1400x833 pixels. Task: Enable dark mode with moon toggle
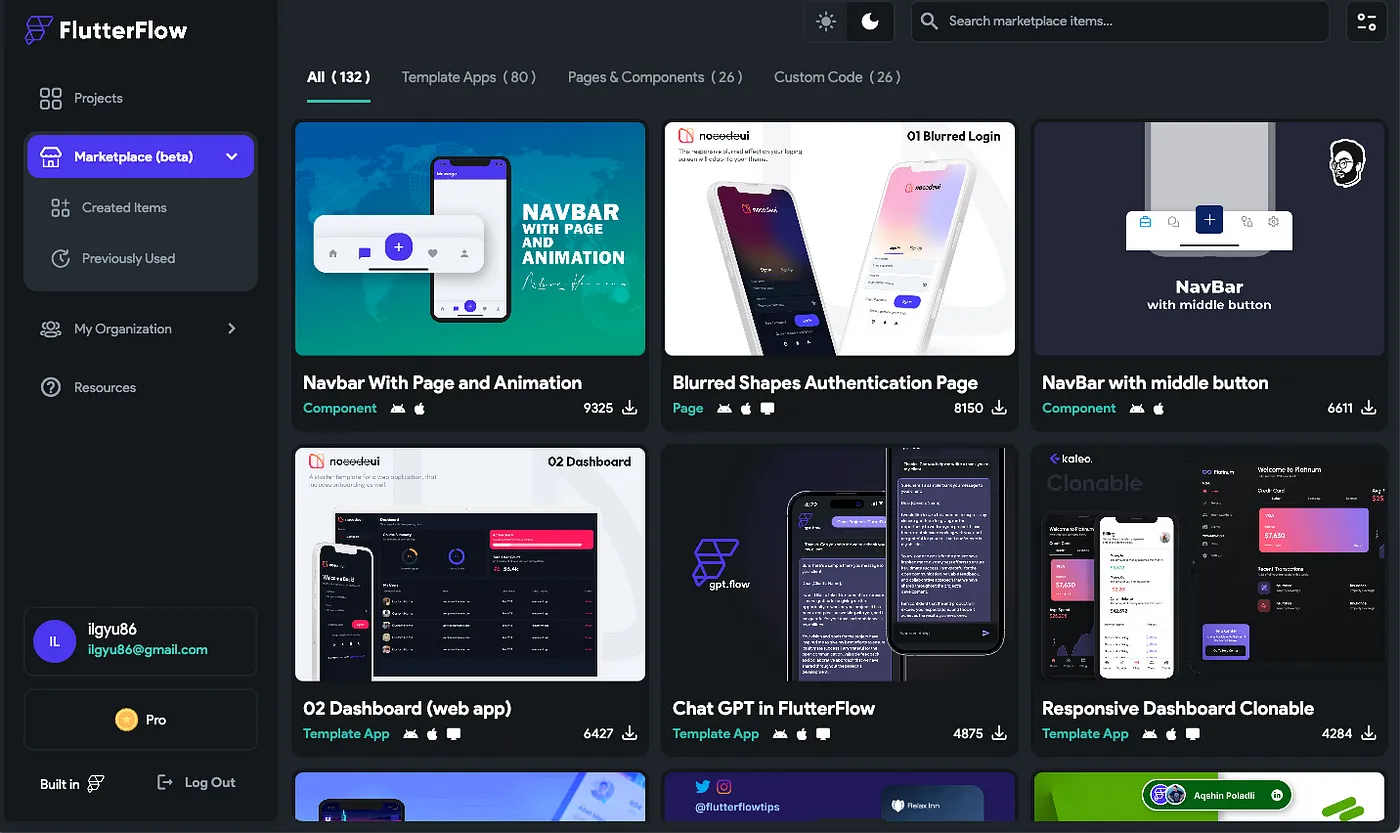pyautogui.click(x=870, y=21)
